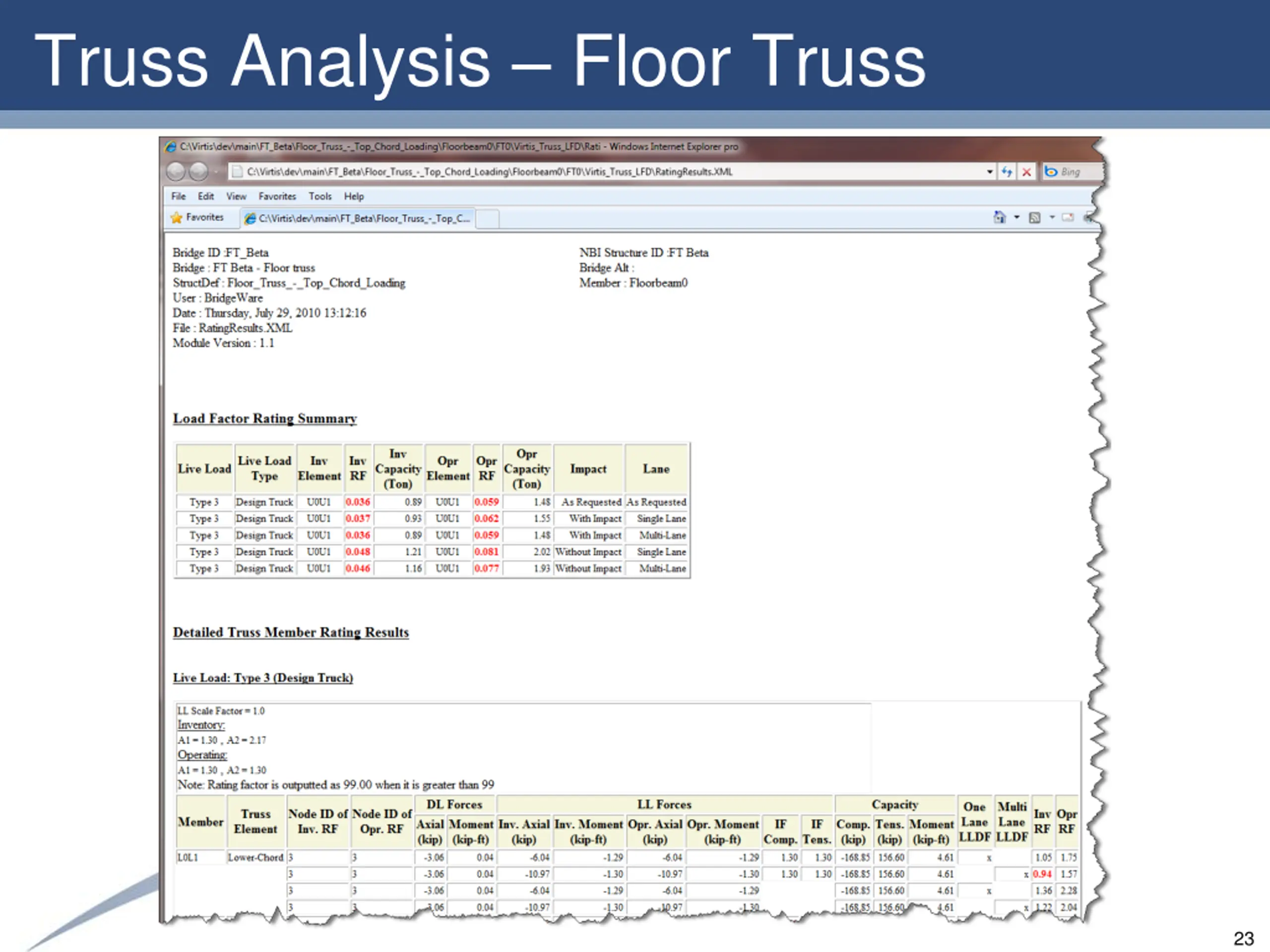Go forward with the Forward arrow button

(x=198, y=171)
